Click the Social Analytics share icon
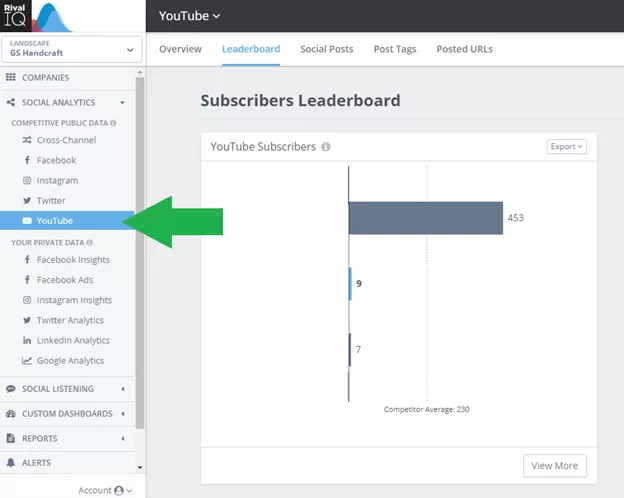 (11, 102)
